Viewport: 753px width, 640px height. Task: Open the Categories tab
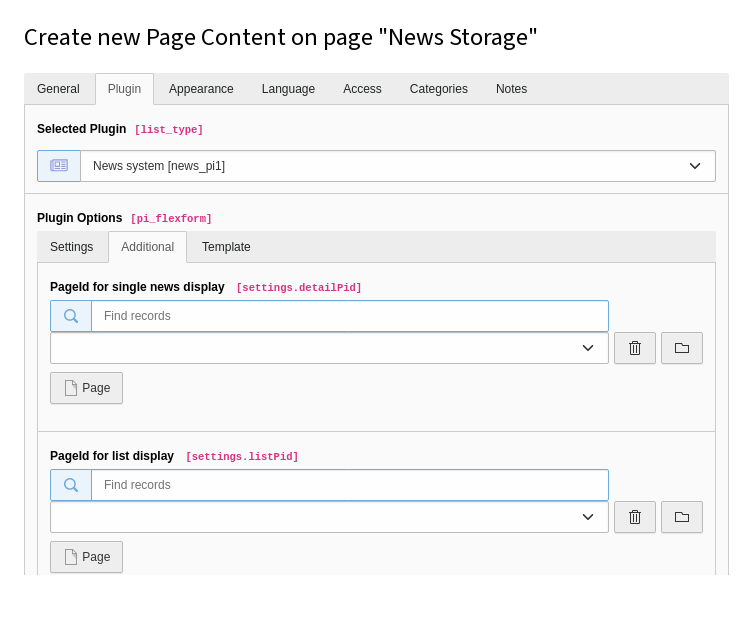click(438, 89)
